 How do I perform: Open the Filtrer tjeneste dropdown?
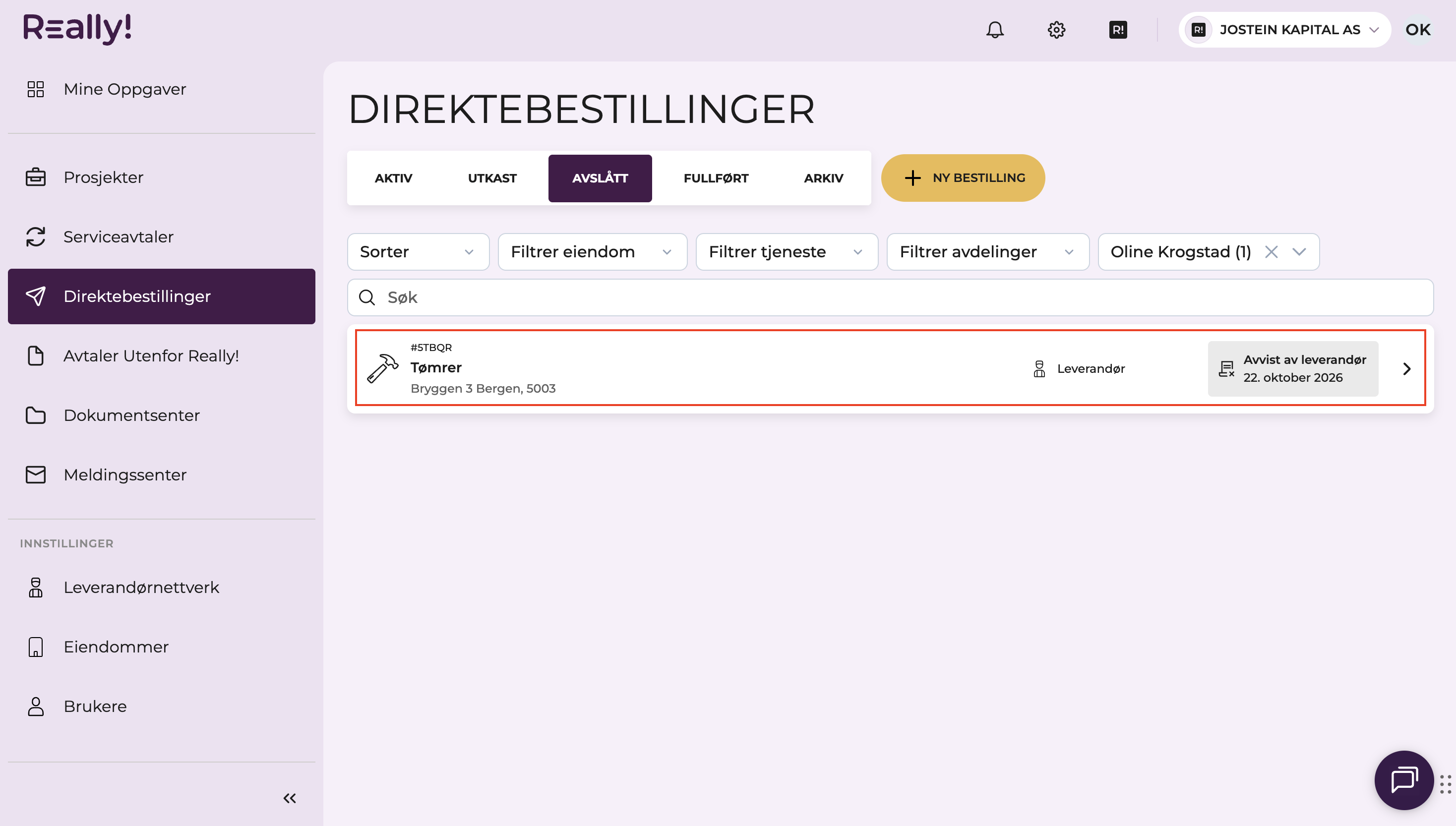(787, 252)
